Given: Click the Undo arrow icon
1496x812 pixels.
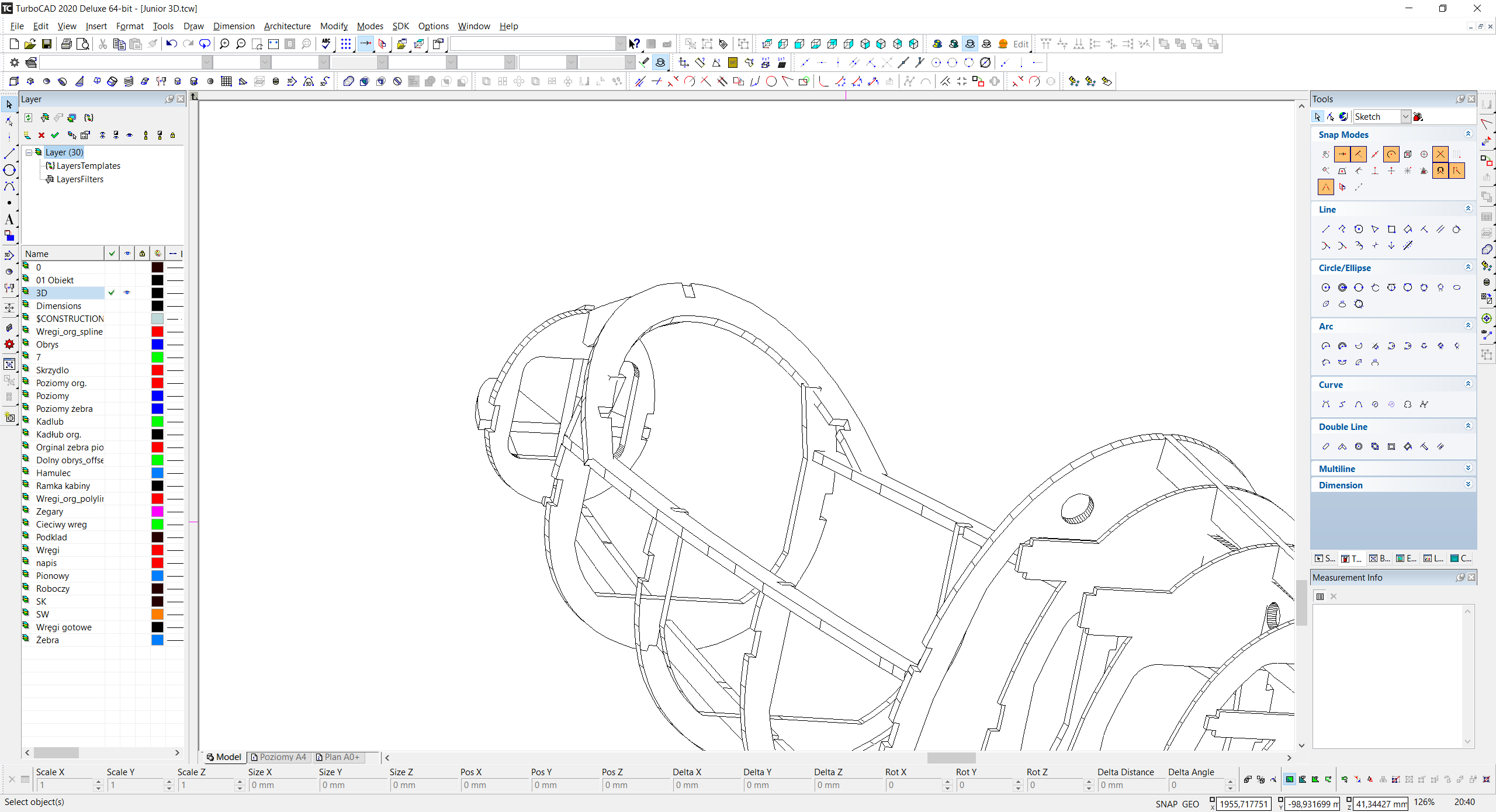Looking at the screenshot, I should (x=171, y=44).
